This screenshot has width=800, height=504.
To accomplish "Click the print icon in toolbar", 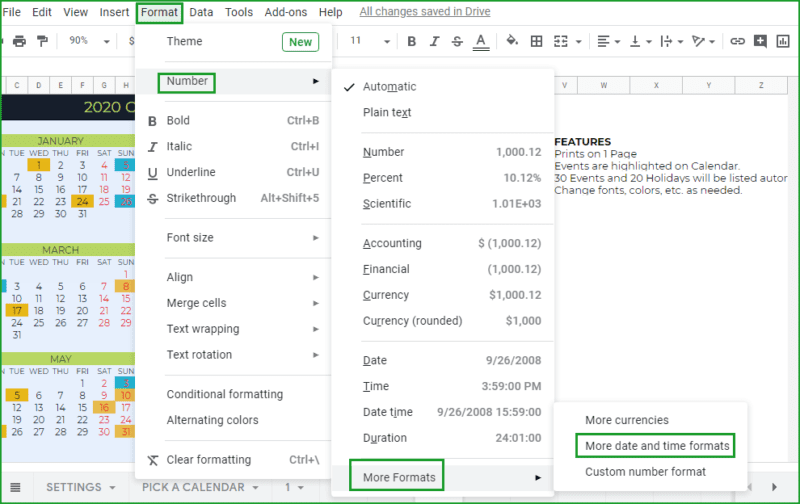I will pos(19,41).
